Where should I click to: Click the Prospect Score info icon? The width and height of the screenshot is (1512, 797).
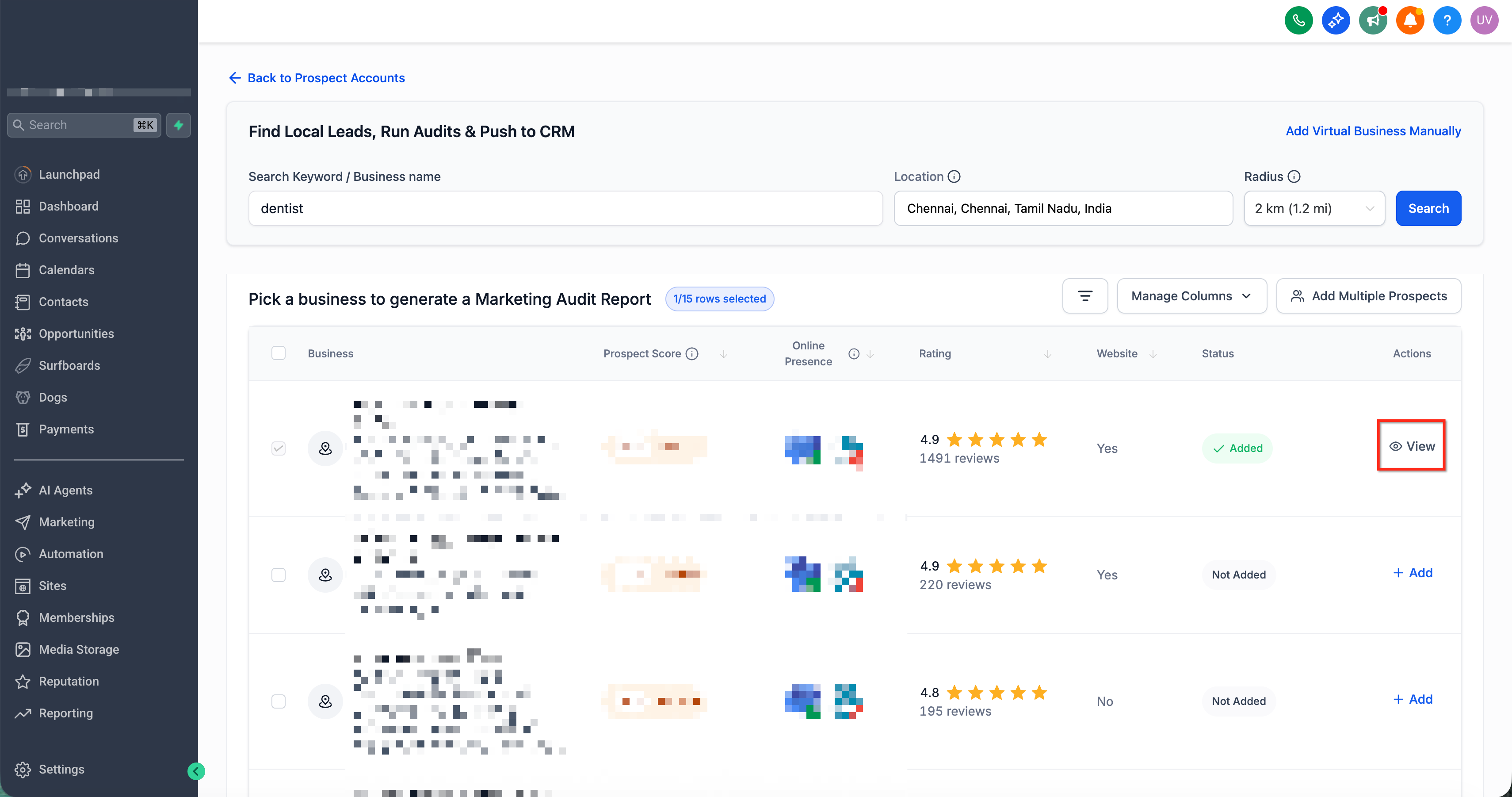[693, 353]
